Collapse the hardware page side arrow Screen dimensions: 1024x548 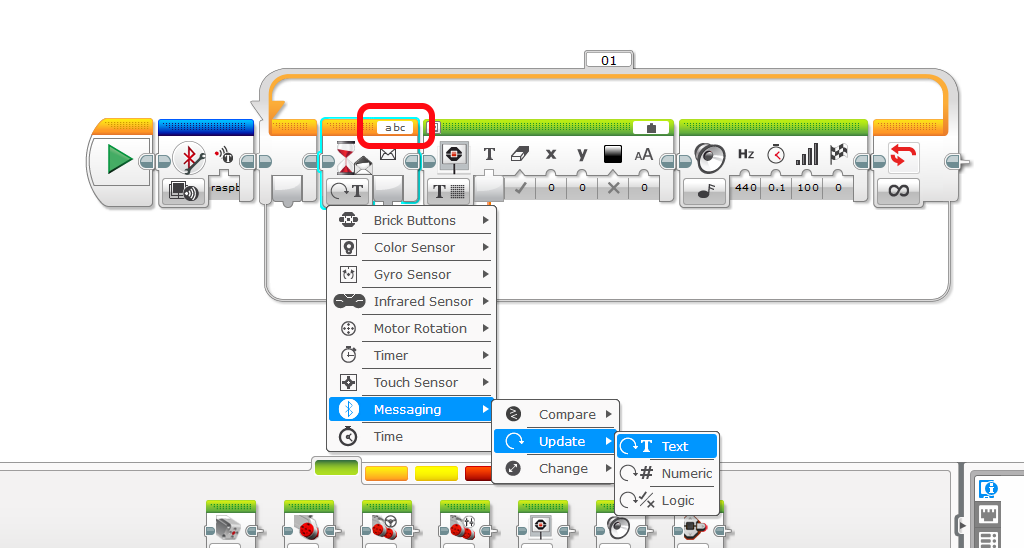pyautogui.click(x=961, y=524)
